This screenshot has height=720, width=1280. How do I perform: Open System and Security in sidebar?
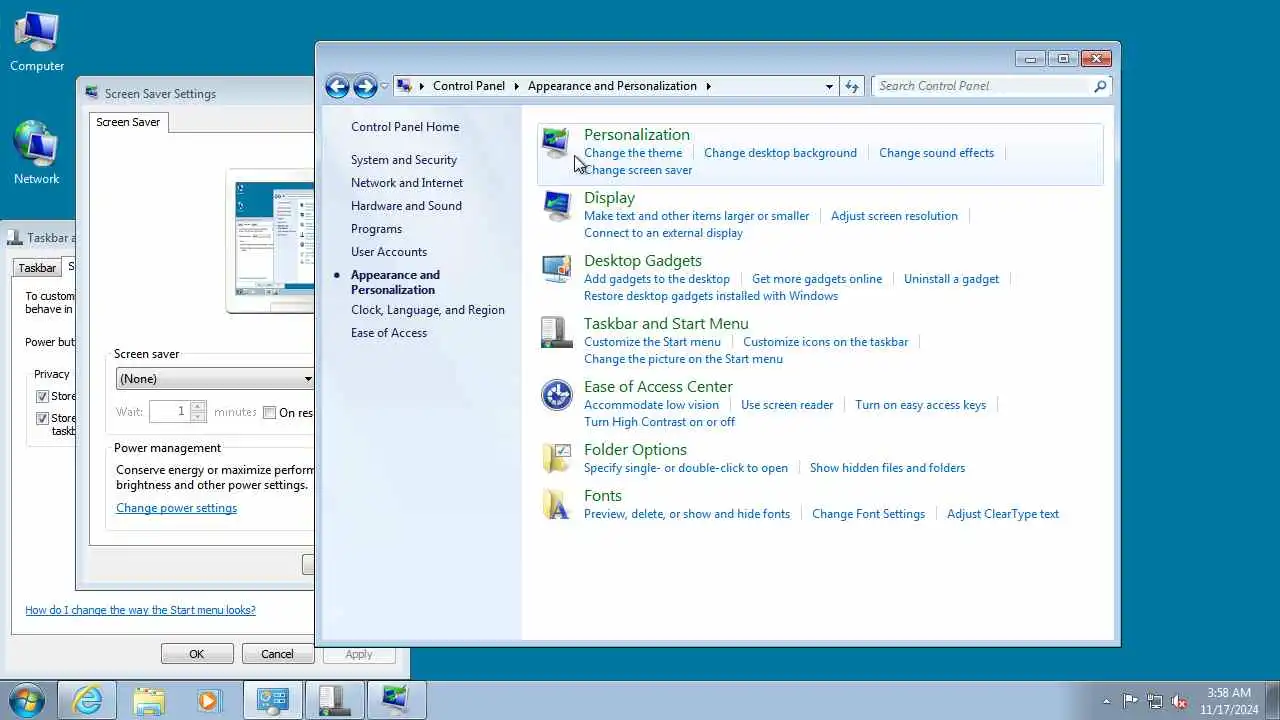click(x=404, y=160)
